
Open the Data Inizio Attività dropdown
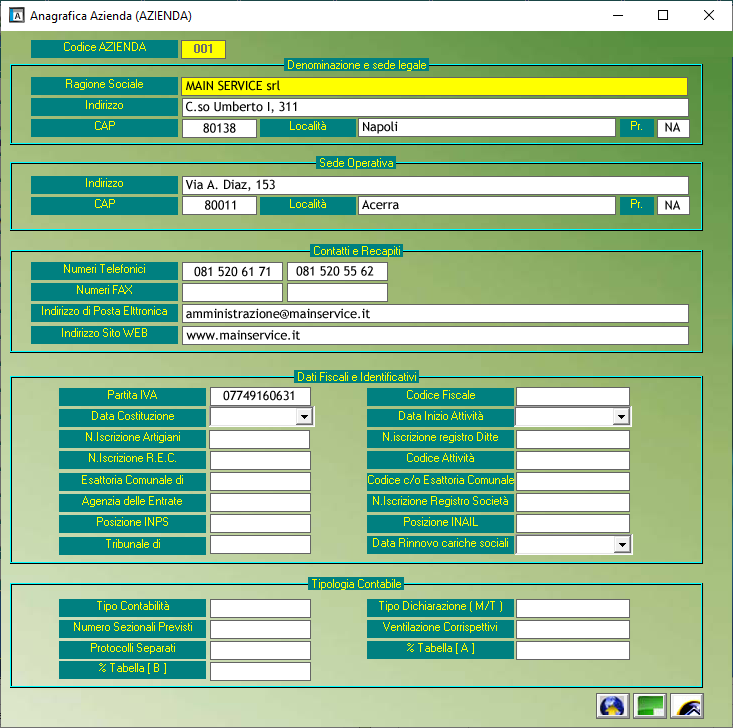[x=621, y=416]
